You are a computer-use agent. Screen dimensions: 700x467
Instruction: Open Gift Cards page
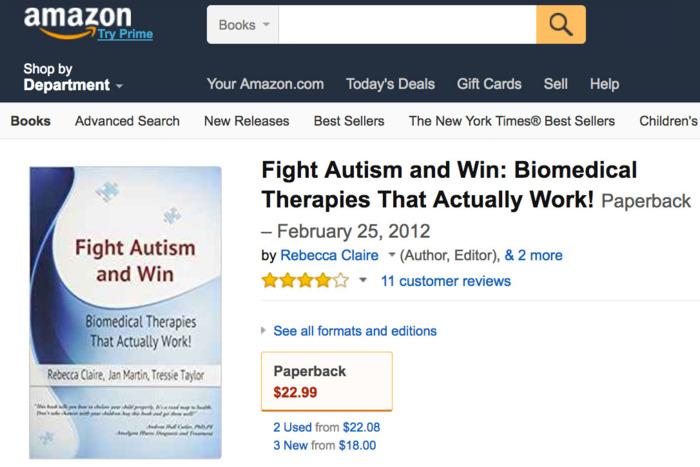tap(489, 84)
